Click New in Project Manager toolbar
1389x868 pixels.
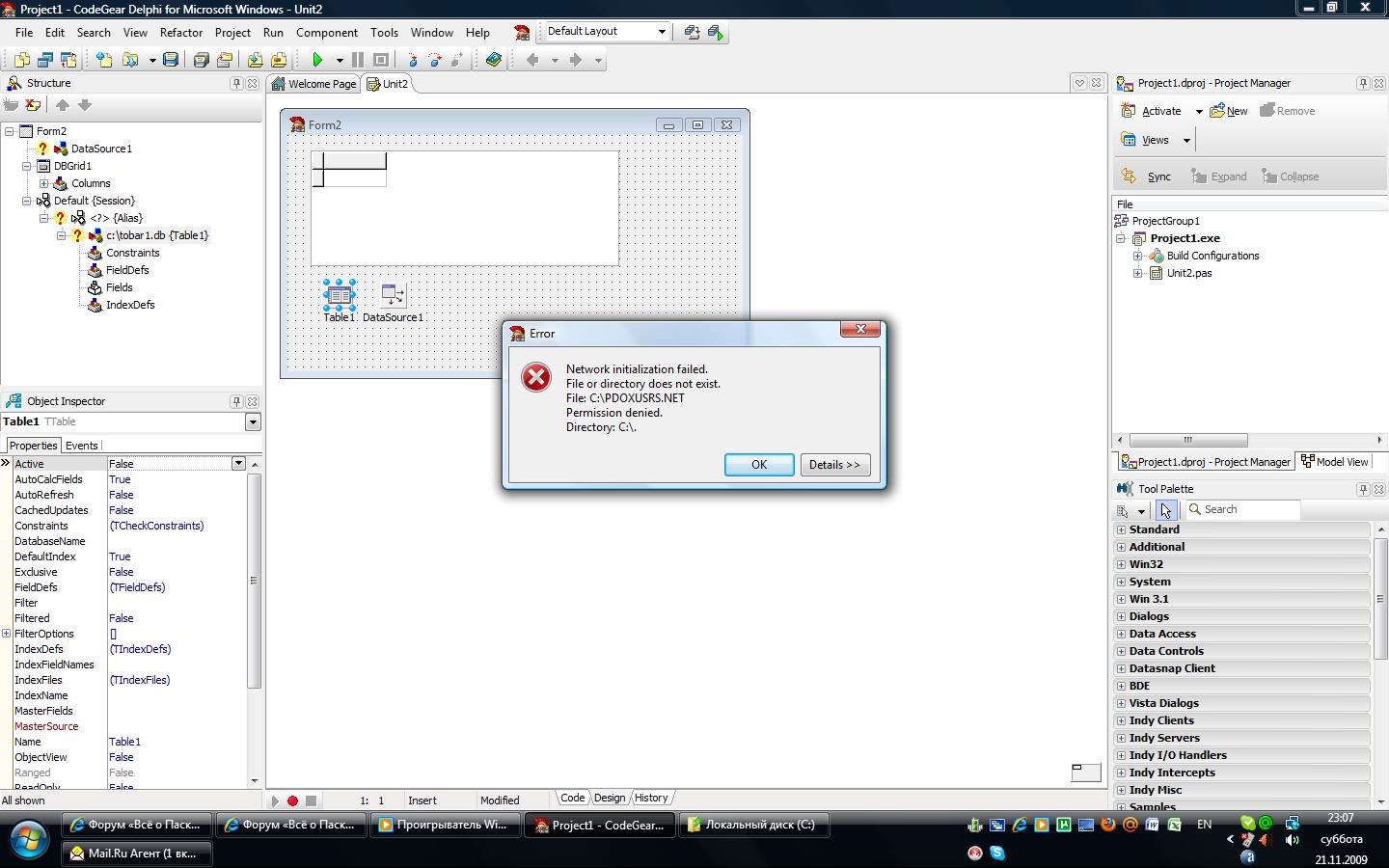coord(1229,111)
